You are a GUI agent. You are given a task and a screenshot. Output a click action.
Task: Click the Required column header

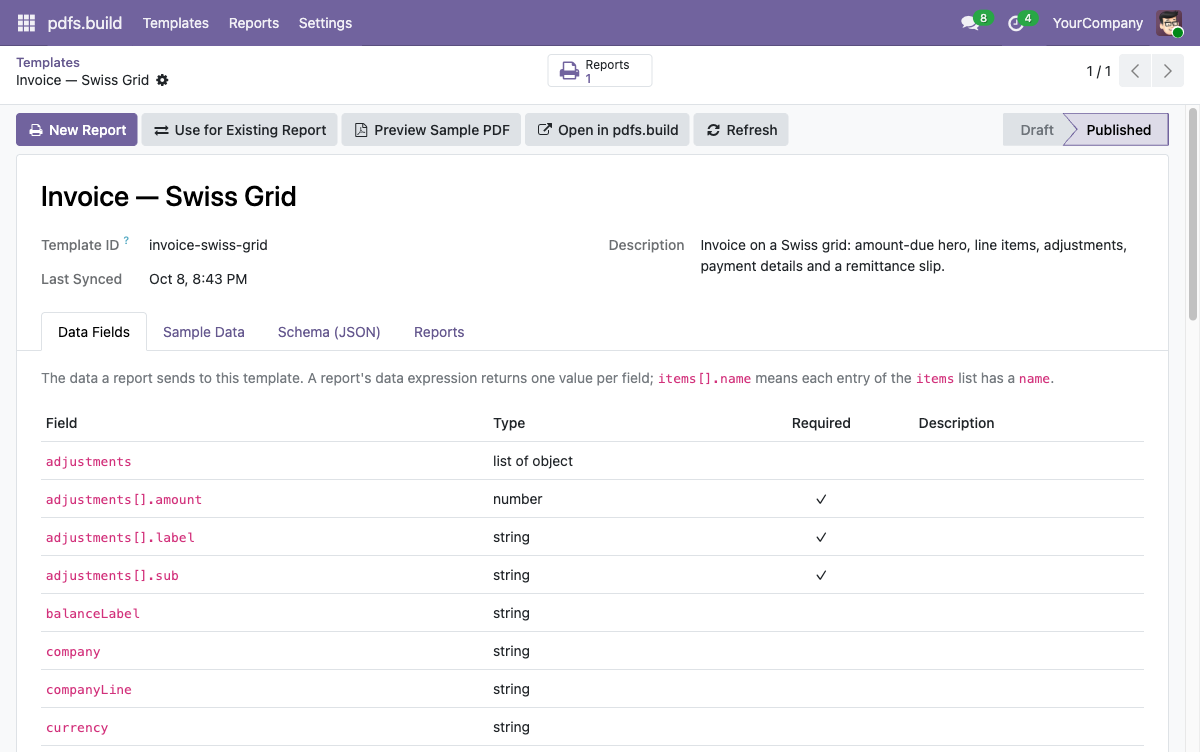(821, 423)
